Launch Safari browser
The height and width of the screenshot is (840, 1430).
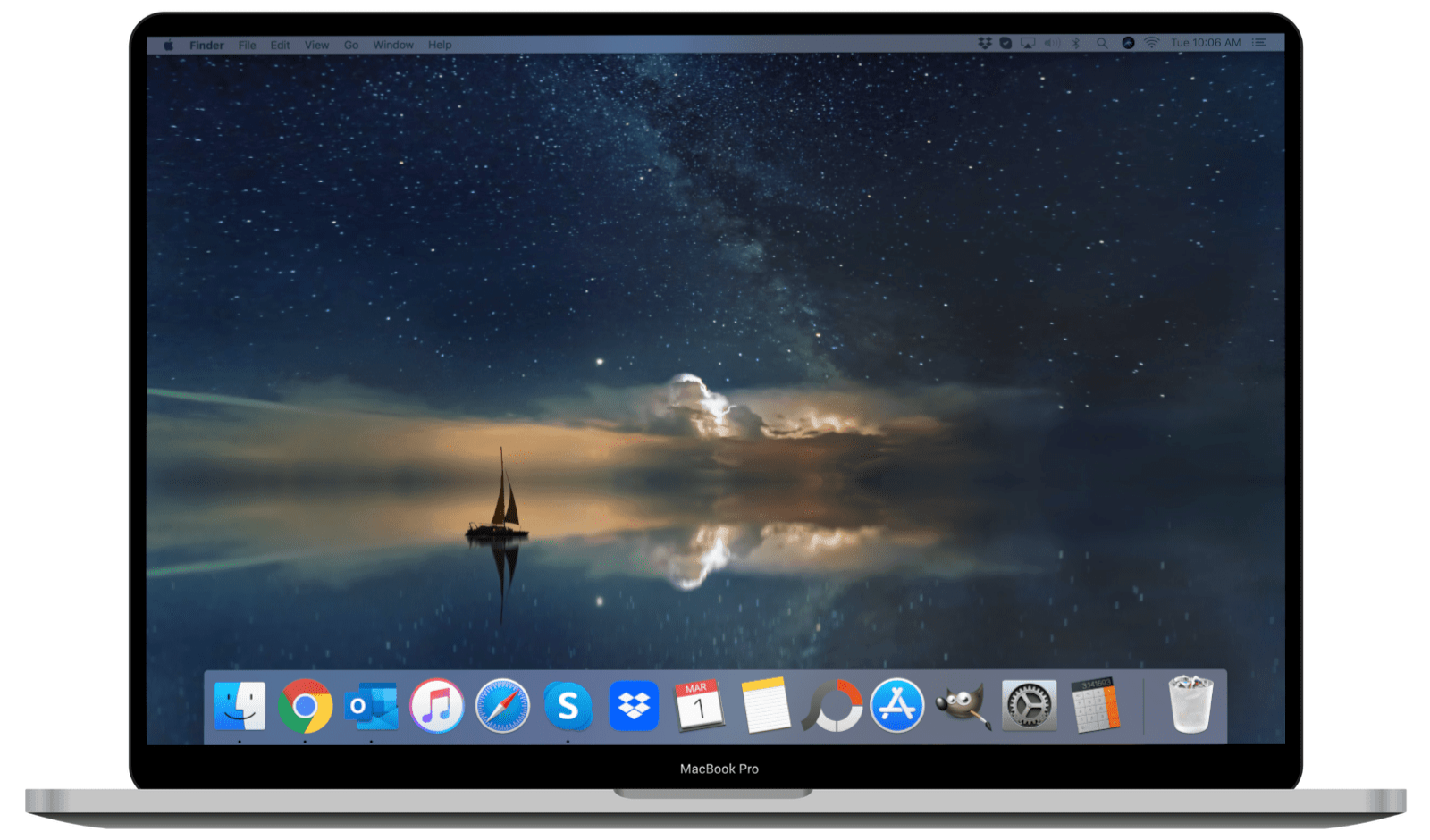503,706
